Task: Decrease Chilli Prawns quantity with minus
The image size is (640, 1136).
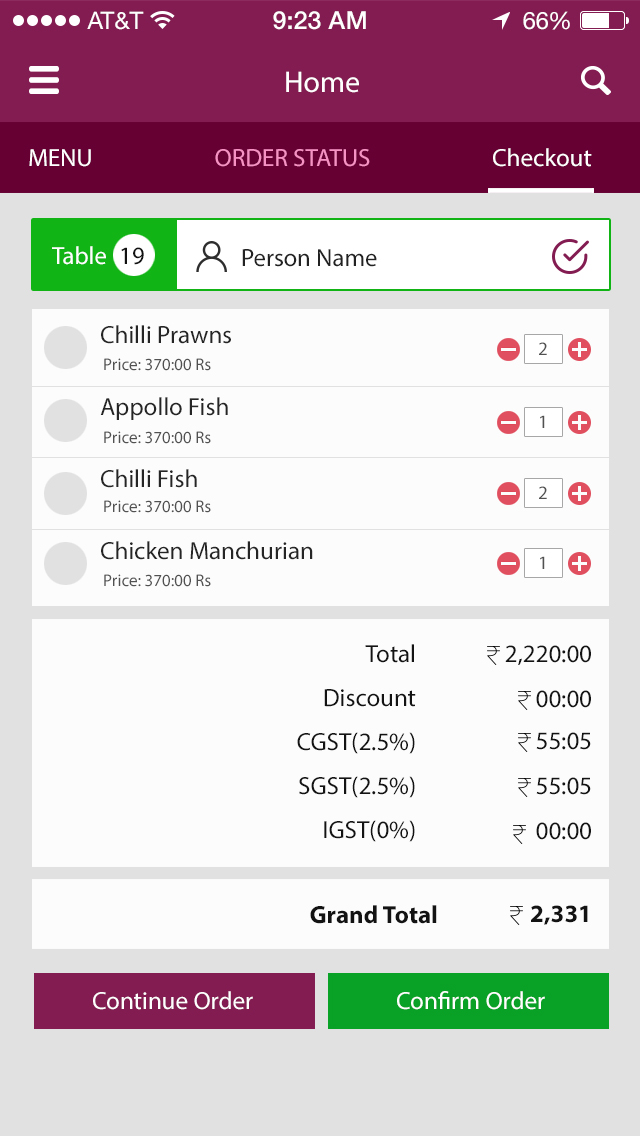Action: (509, 349)
